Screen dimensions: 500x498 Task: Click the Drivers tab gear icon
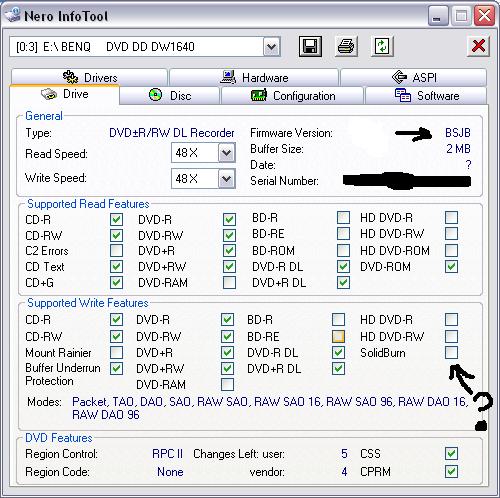(70, 77)
